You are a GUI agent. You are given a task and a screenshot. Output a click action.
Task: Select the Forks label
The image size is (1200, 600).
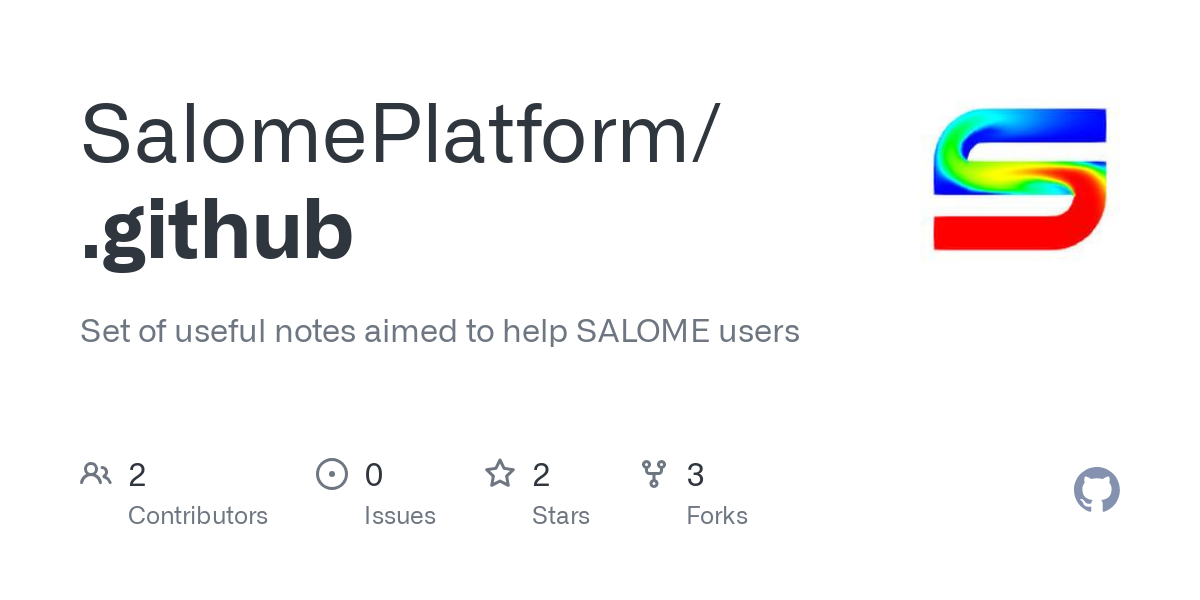717,516
